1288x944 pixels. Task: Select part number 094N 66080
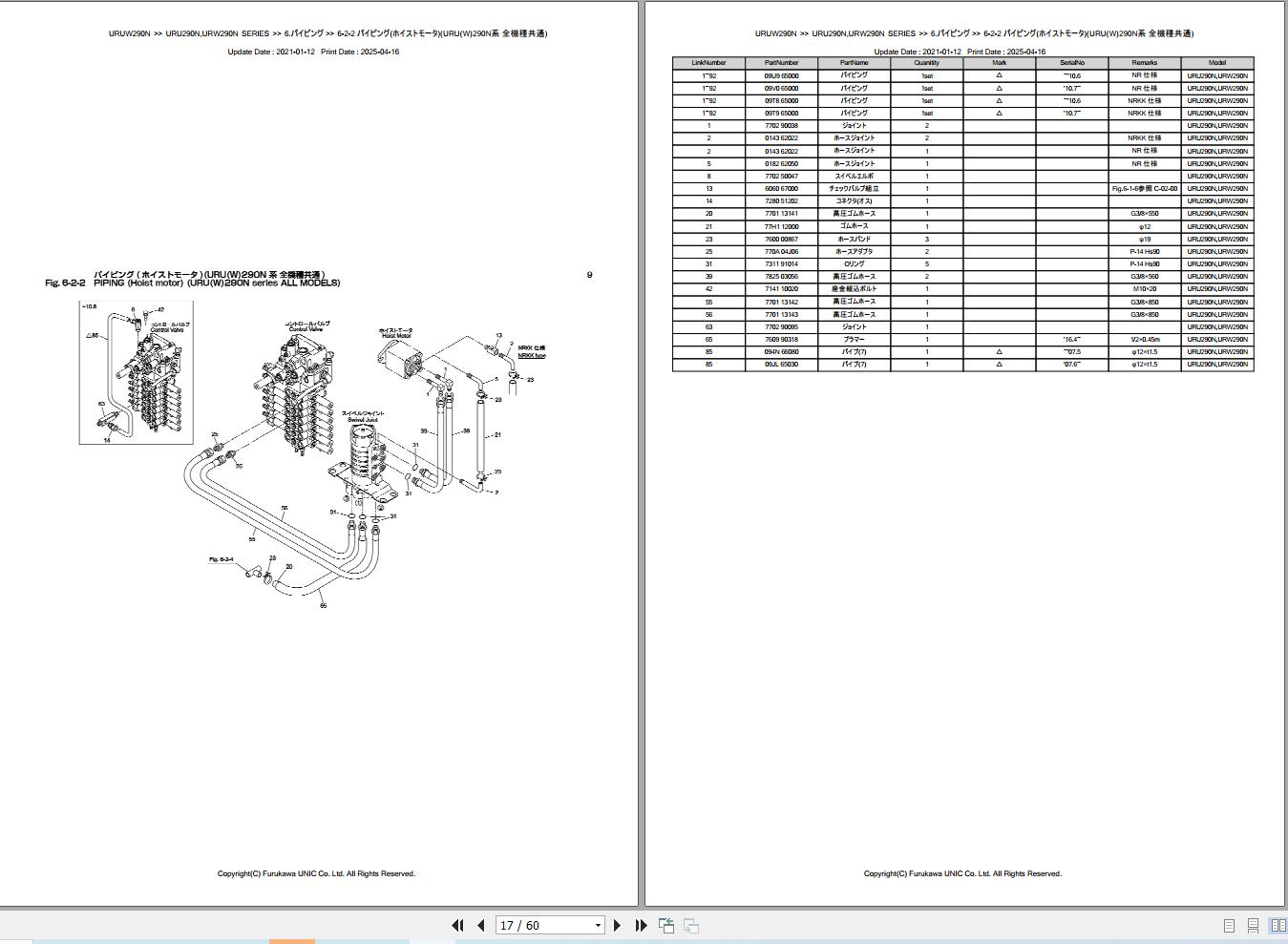[x=781, y=351]
